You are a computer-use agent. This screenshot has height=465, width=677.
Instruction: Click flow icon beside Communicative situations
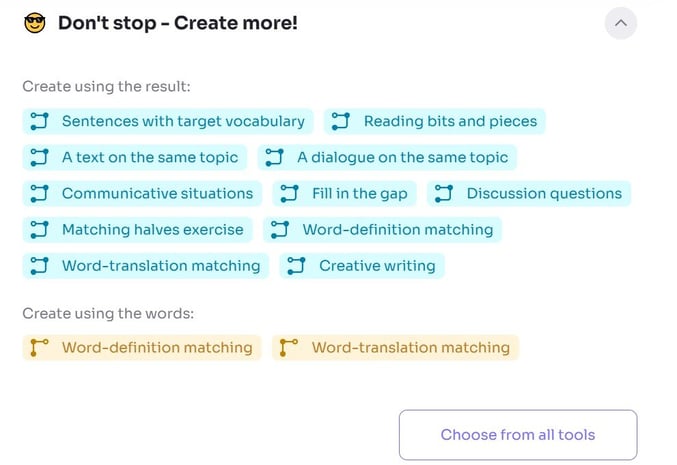tap(39, 193)
